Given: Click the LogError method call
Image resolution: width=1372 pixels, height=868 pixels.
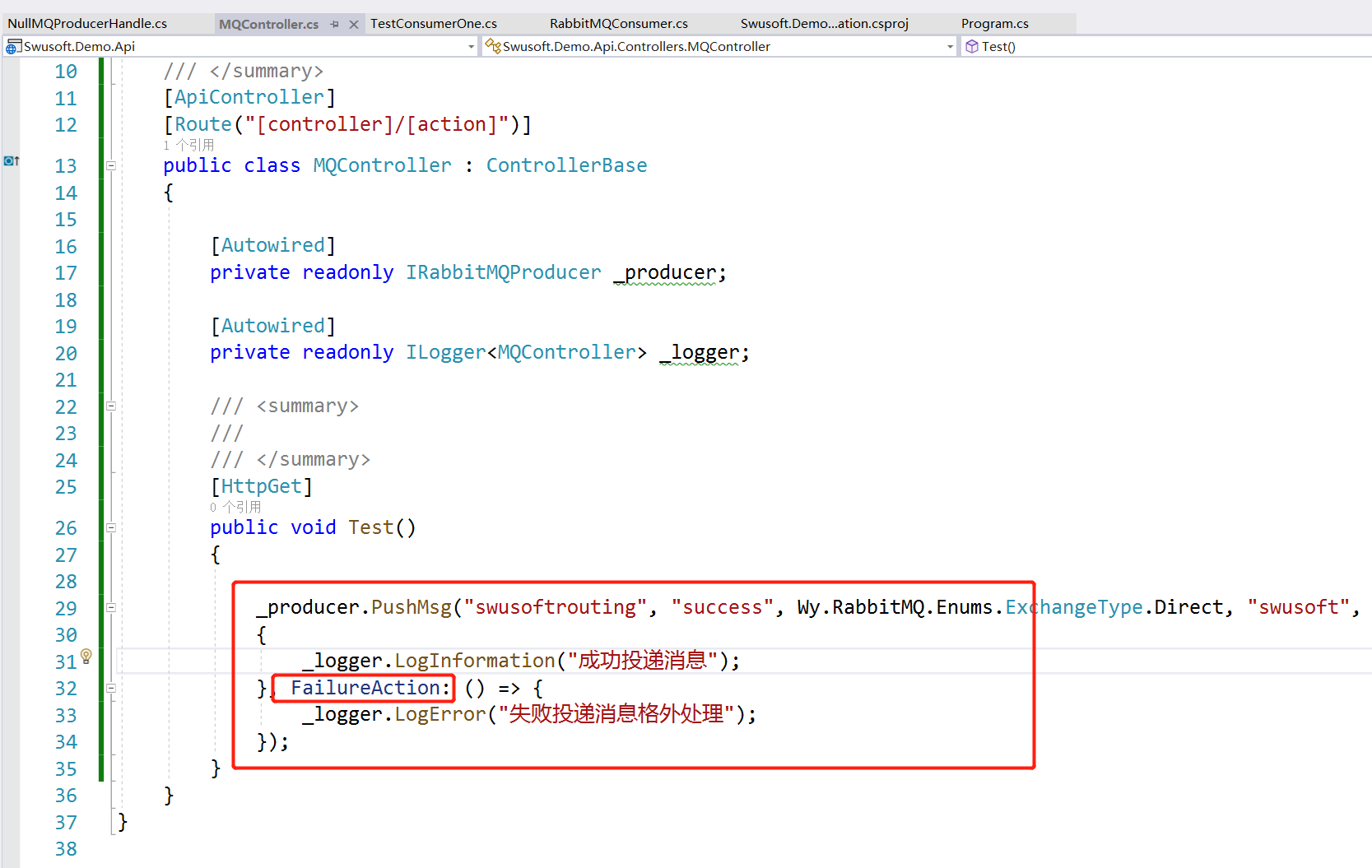Looking at the screenshot, I should pyautogui.click(x=440, y=714).
